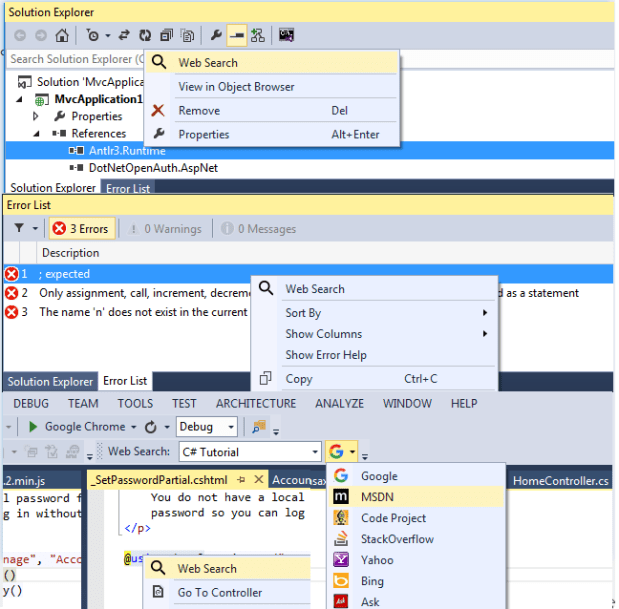Image resolution: width=619 pixels, height=609 pixels.
Task: Open the HELP menu
Action: 464,404
